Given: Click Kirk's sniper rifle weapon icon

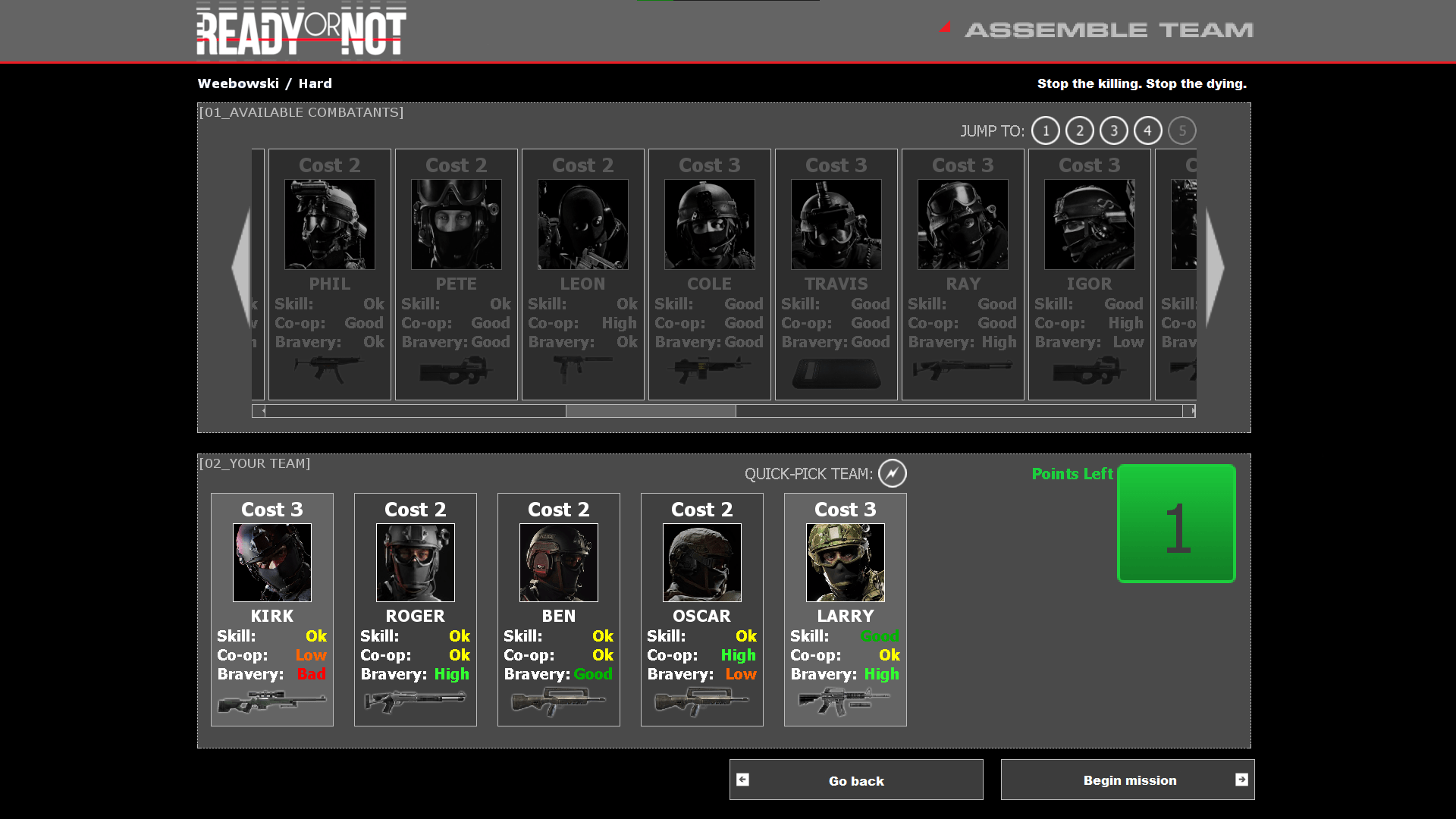Looking at the screenshot, I should click(x=271, y=700).
